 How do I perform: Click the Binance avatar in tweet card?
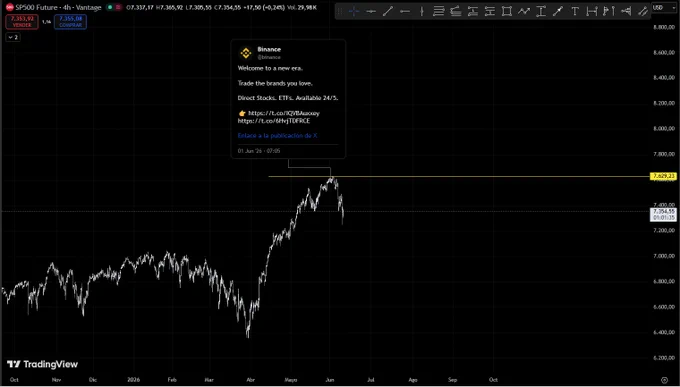(246, 53)
